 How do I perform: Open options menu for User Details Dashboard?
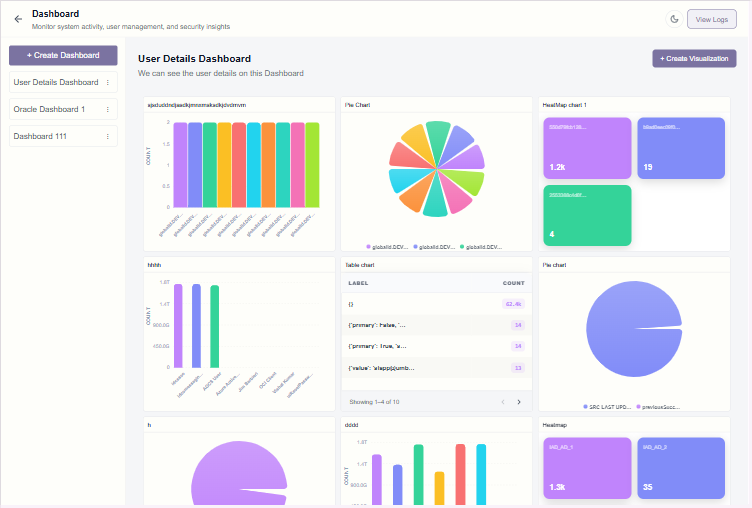click(x=108, y=82)
